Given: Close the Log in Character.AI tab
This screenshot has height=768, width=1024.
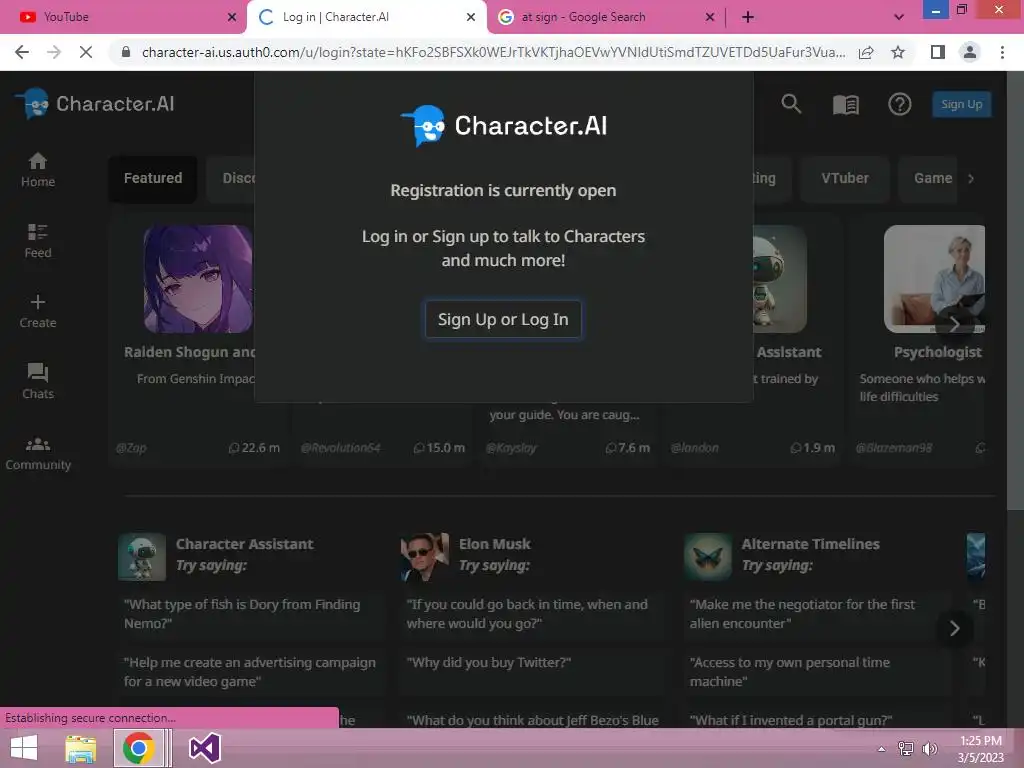Looking at the screenshot, I should (x=471, y=18).
